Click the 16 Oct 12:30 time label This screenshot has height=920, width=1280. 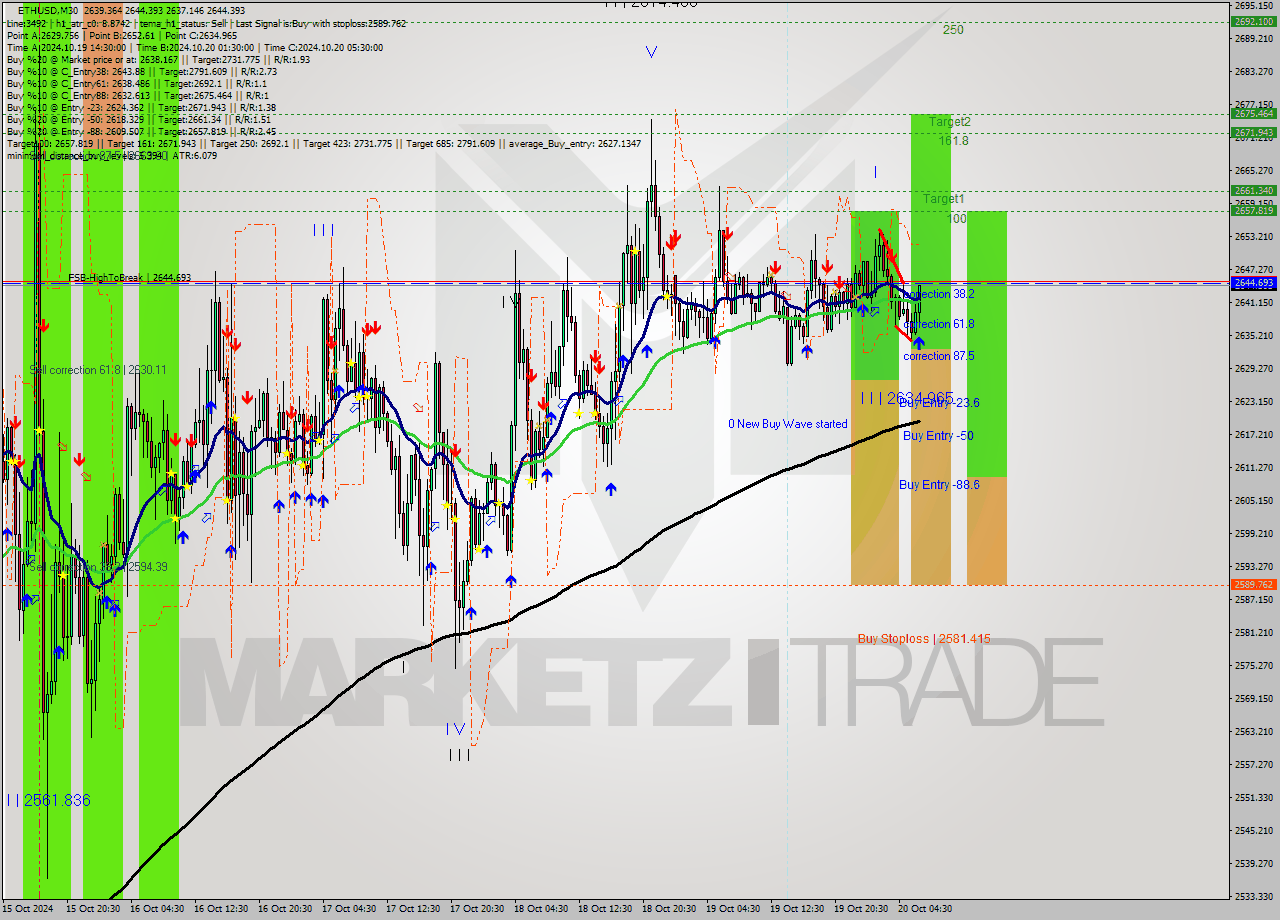coord(223,909)
